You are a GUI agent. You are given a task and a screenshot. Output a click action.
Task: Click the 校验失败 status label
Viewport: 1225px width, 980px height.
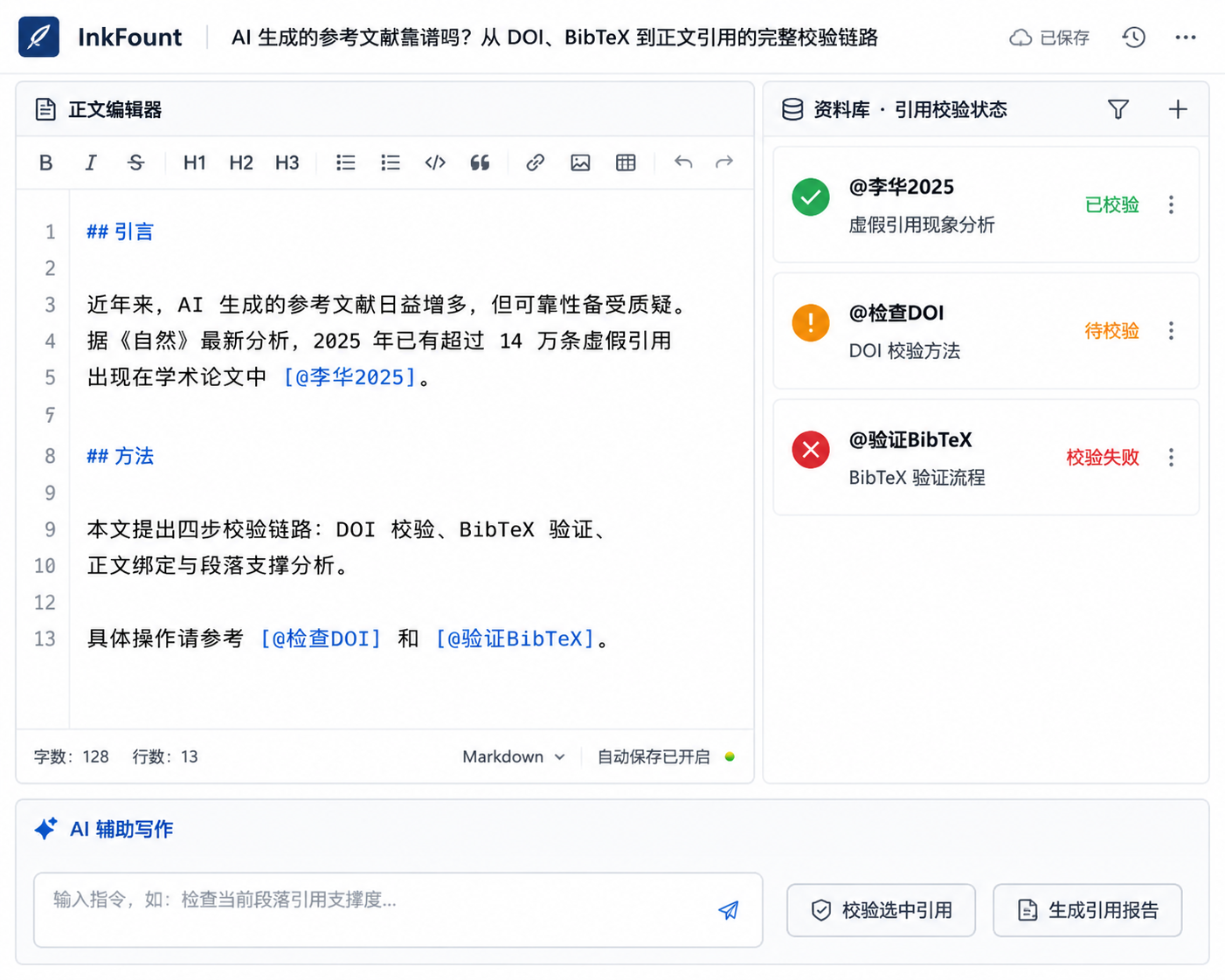(x=1103, y=457)
